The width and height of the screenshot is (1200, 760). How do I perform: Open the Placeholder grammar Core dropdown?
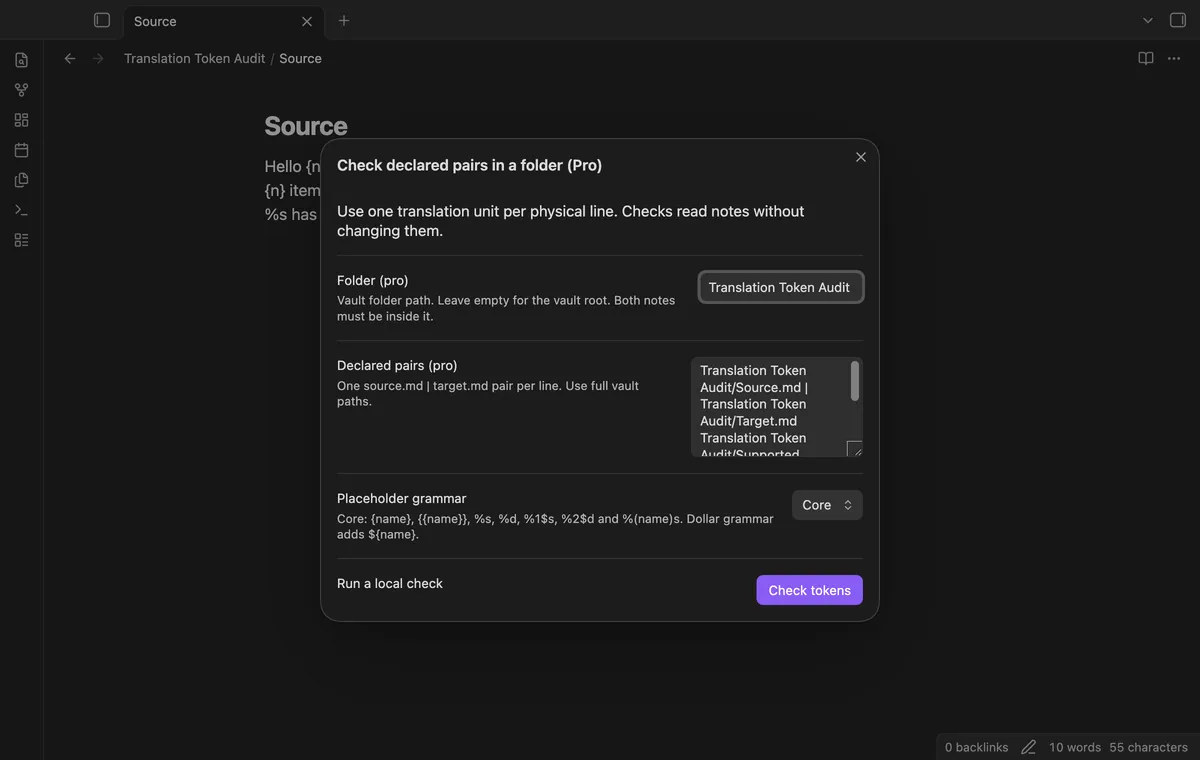pyautogui.click(x=827, y=505)
